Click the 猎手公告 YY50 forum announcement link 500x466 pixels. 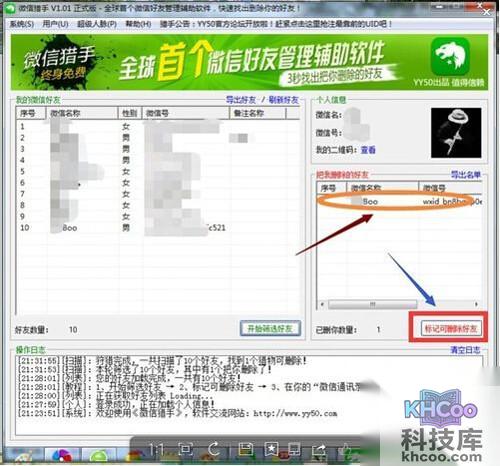tap(276, 24)
